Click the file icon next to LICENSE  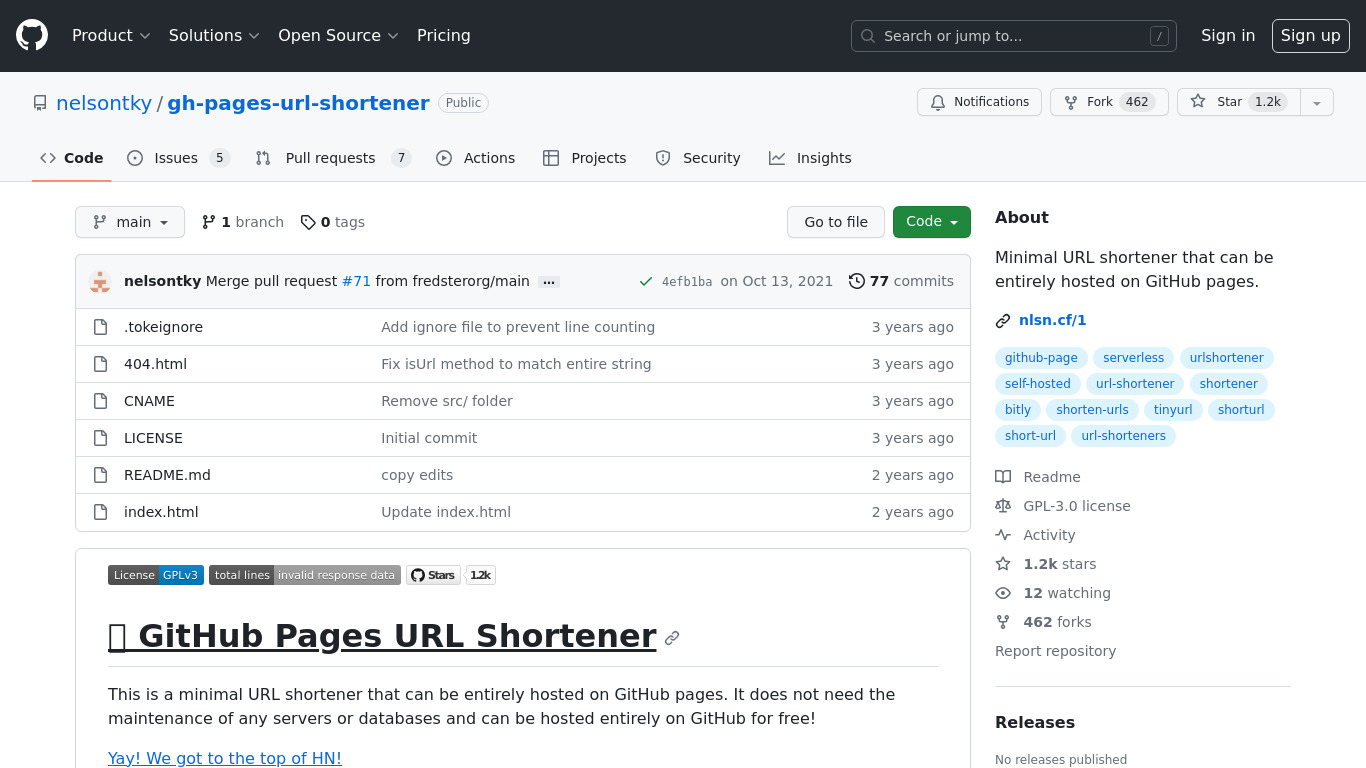pyautogui.click(x=100, y=438)
